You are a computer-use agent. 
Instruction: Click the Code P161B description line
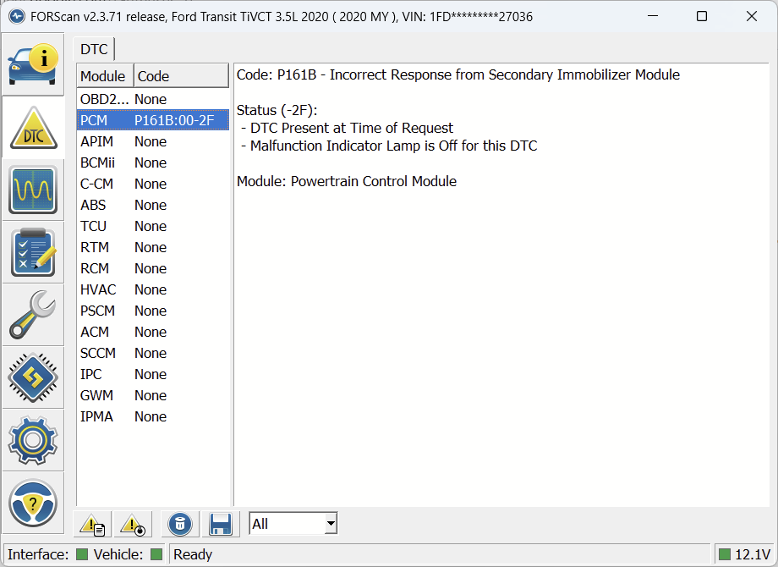point(458,75)
